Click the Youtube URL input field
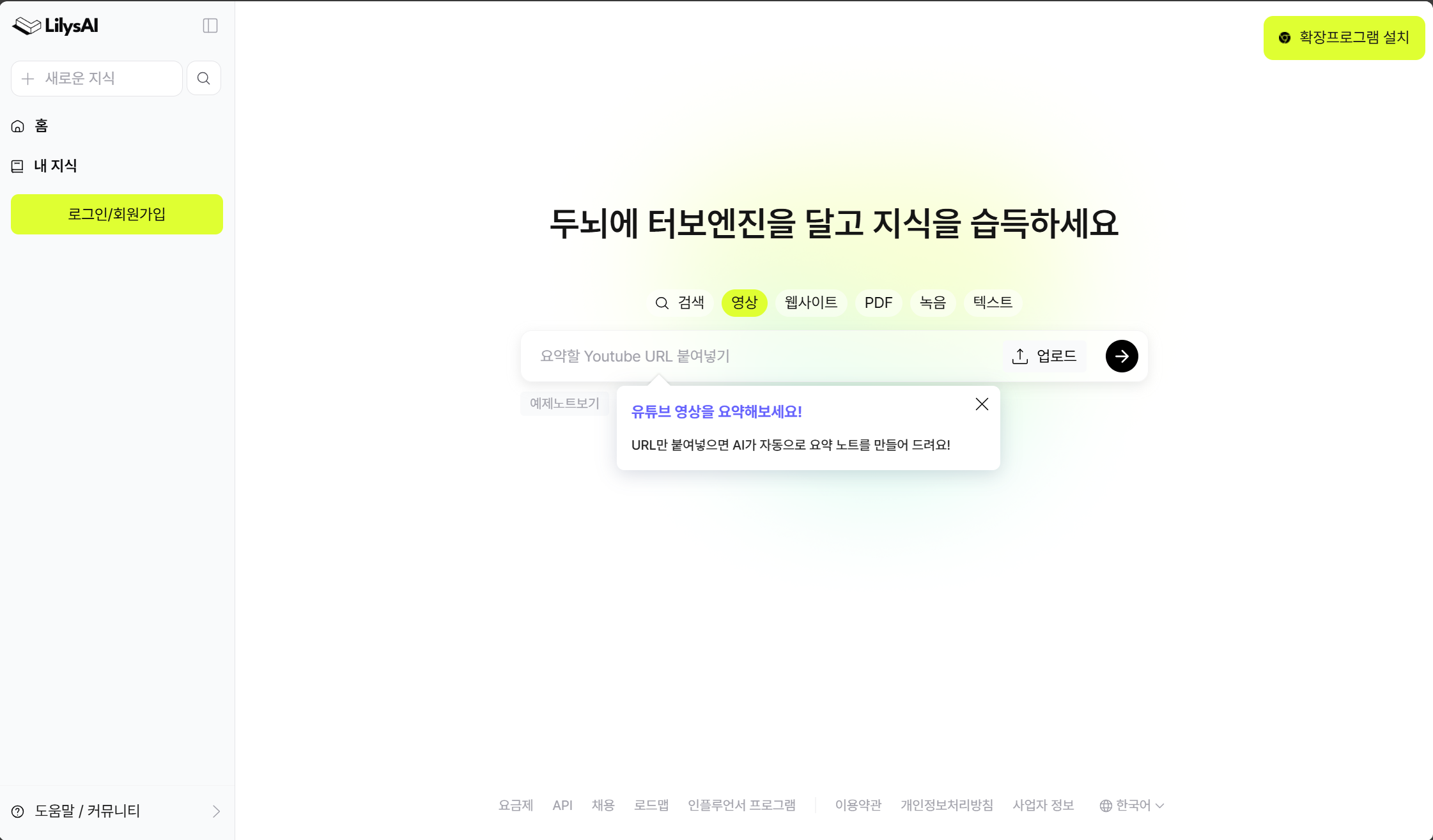This screenshot has width=1433, height=840. click(x=761, y=356)
